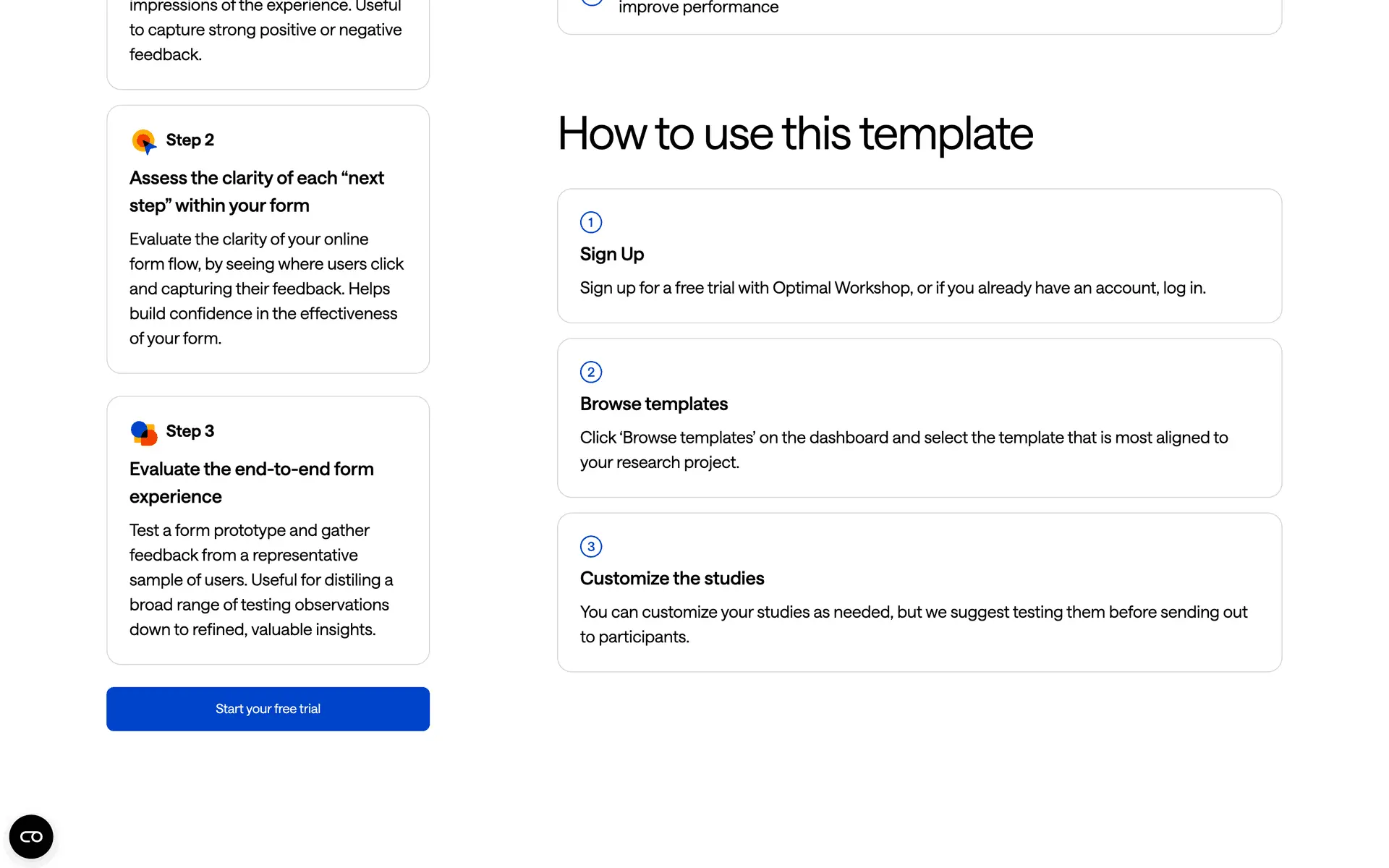The height and width of the screenshot is (868, 1389).
Task: Click the Step 2 card description paragraph
Action: 266,289
